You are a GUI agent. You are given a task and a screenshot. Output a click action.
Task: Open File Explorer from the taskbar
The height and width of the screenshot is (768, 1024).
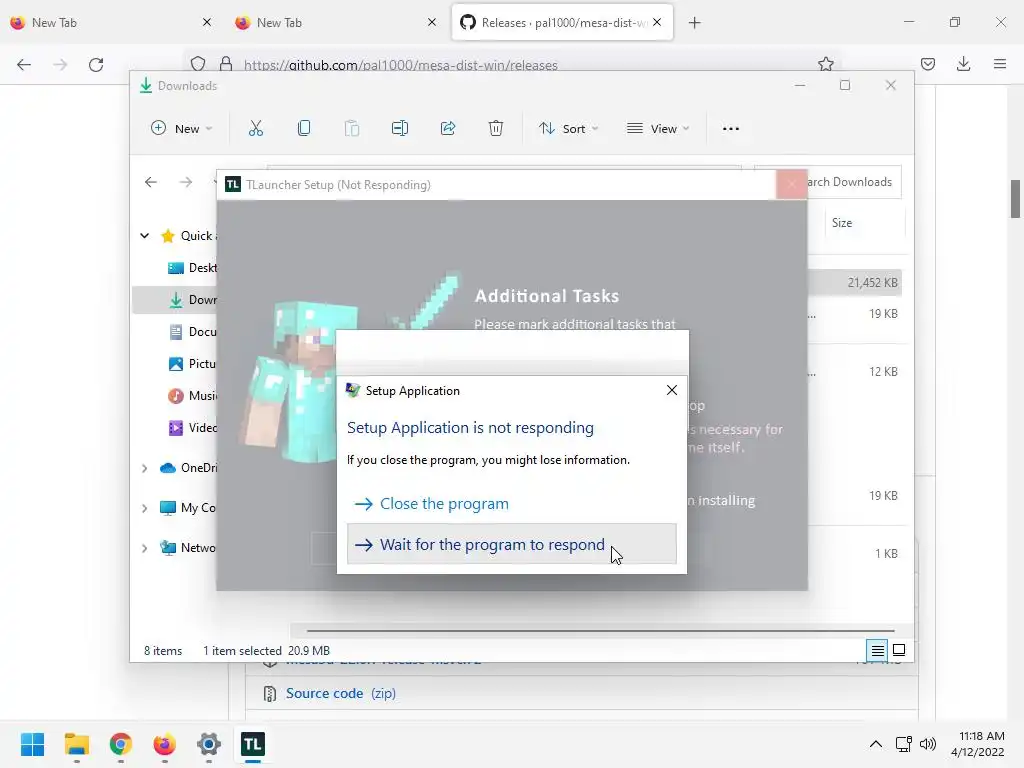[x=76, y=744]
